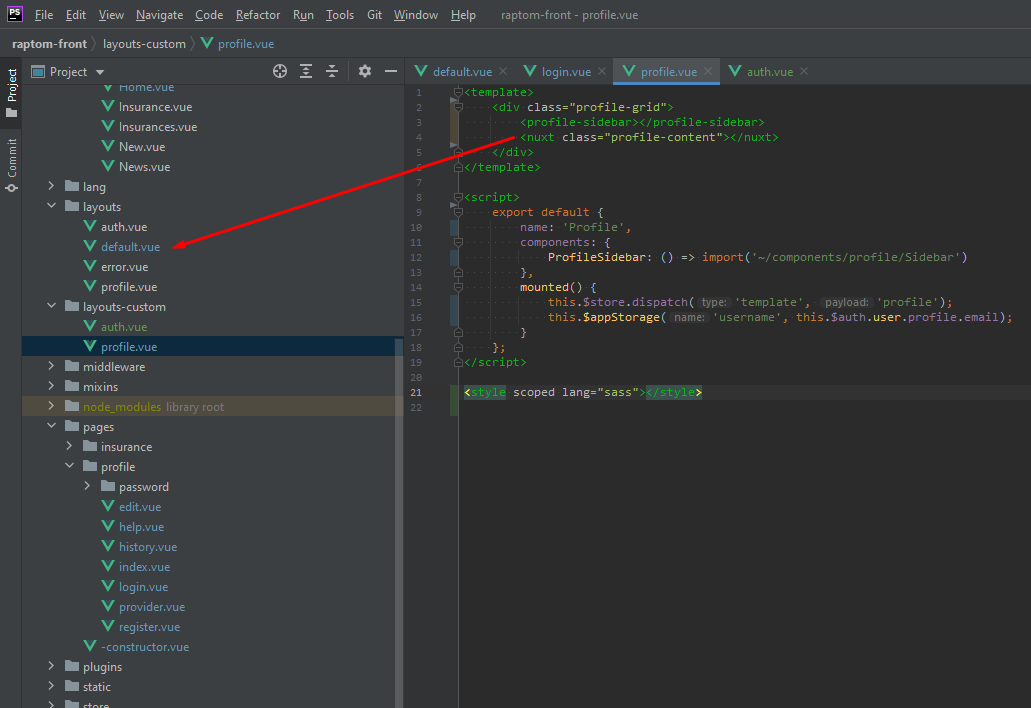Viewport: 1031px width, 708px height.
Task: Close the auth.vue editor tab
Action: (x=804, y=71)
